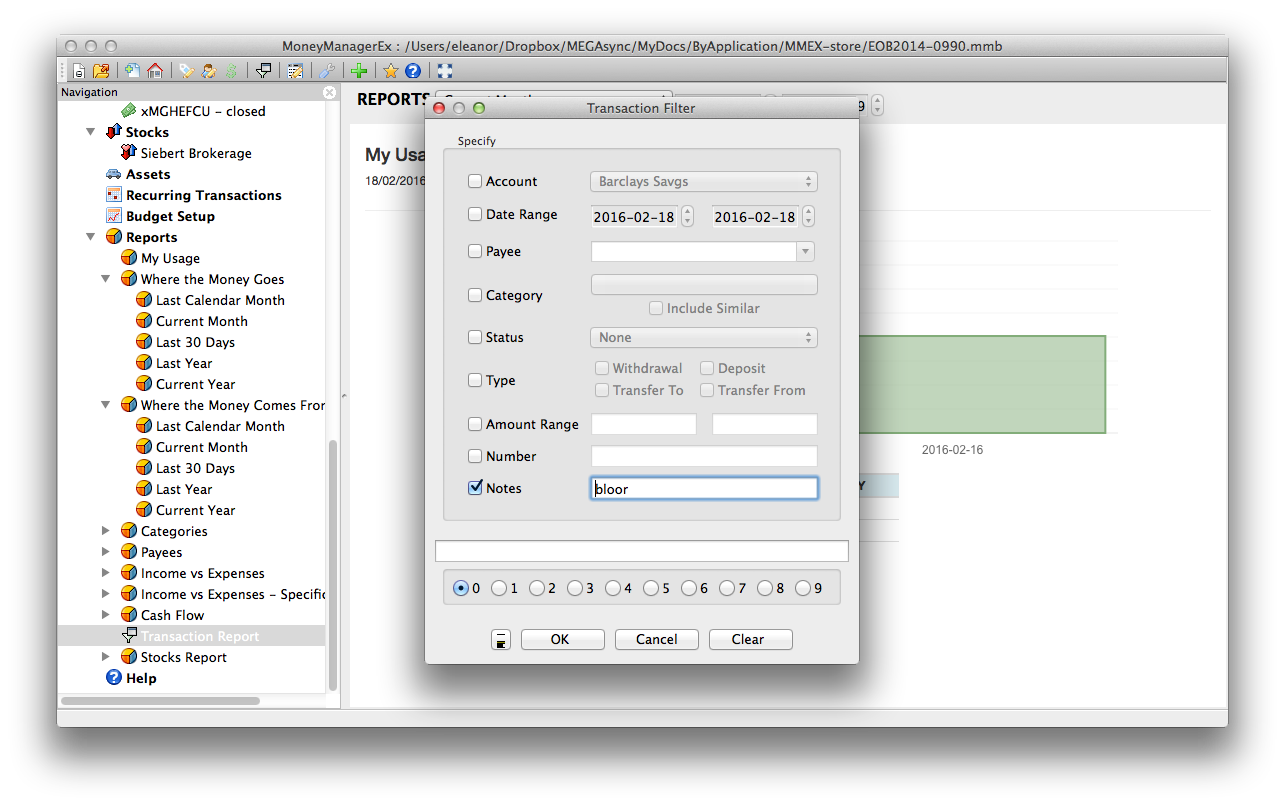1285x806 pixels.
Task: Click into the Notes text field
Action: [x=704, y=488]
